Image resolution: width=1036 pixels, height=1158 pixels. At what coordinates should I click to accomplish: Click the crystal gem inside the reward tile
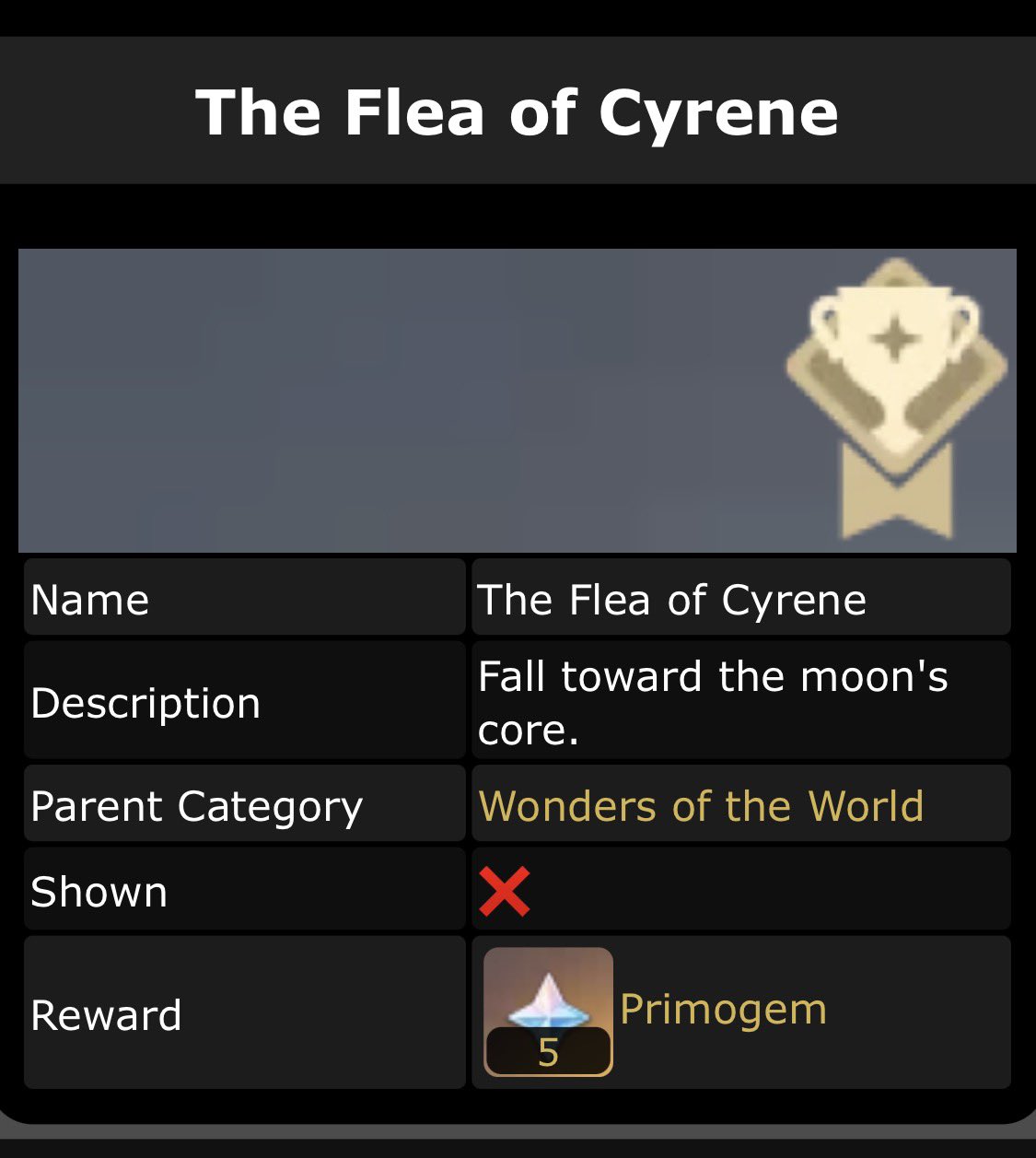point(548,1000)
